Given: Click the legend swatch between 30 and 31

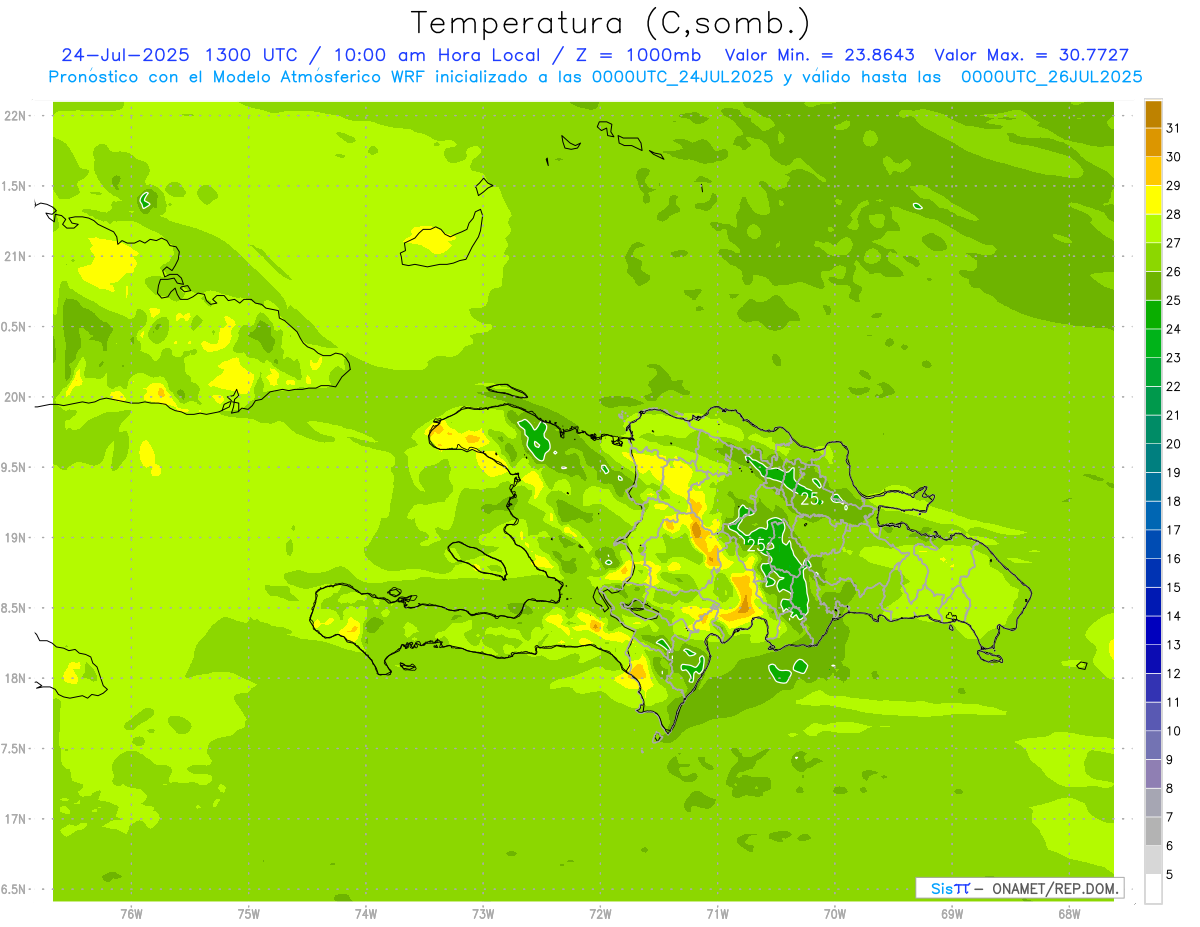Looking at the screenshot, I should point(1153,142).
